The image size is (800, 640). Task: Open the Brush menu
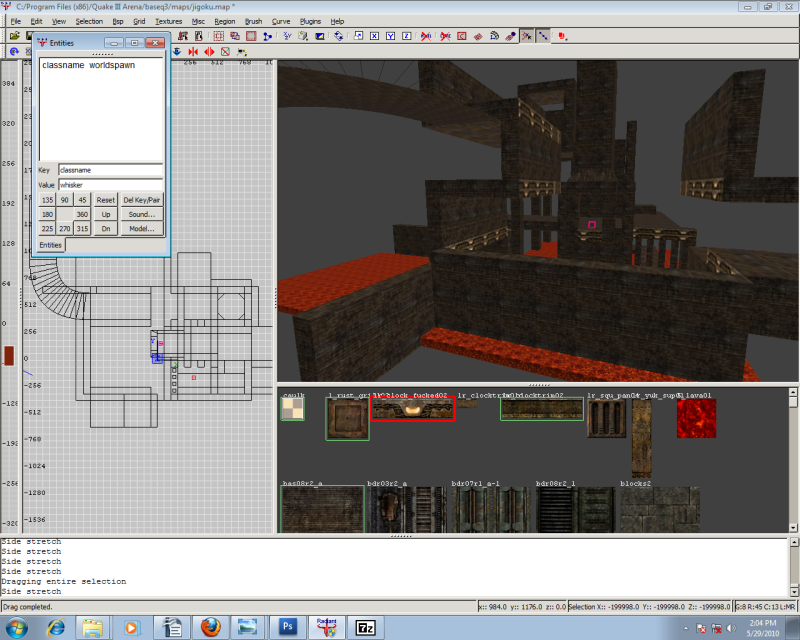(254, 21)
